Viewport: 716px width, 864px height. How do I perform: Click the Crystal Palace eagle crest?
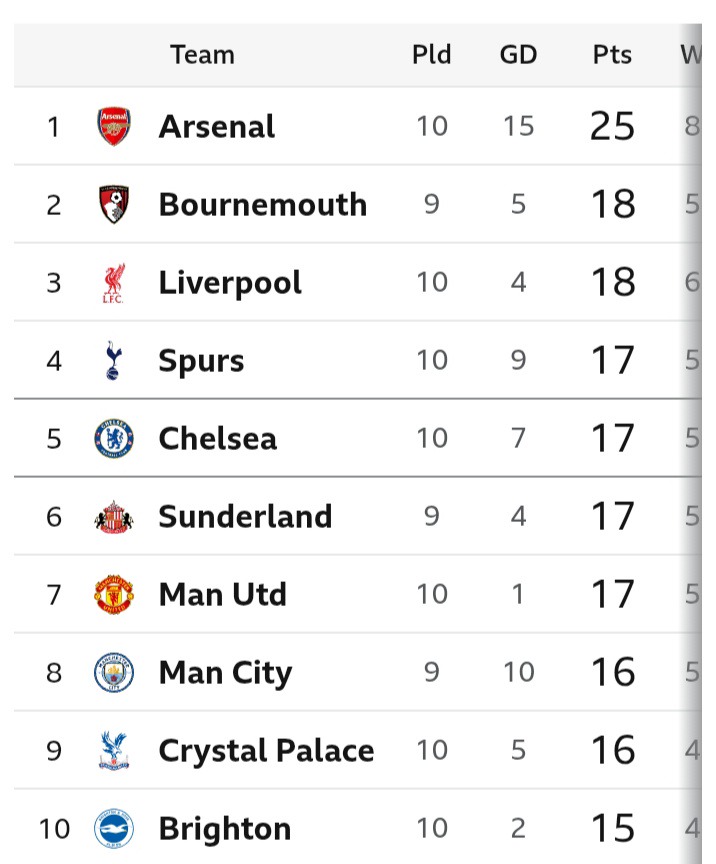click(x=114, y=751)
